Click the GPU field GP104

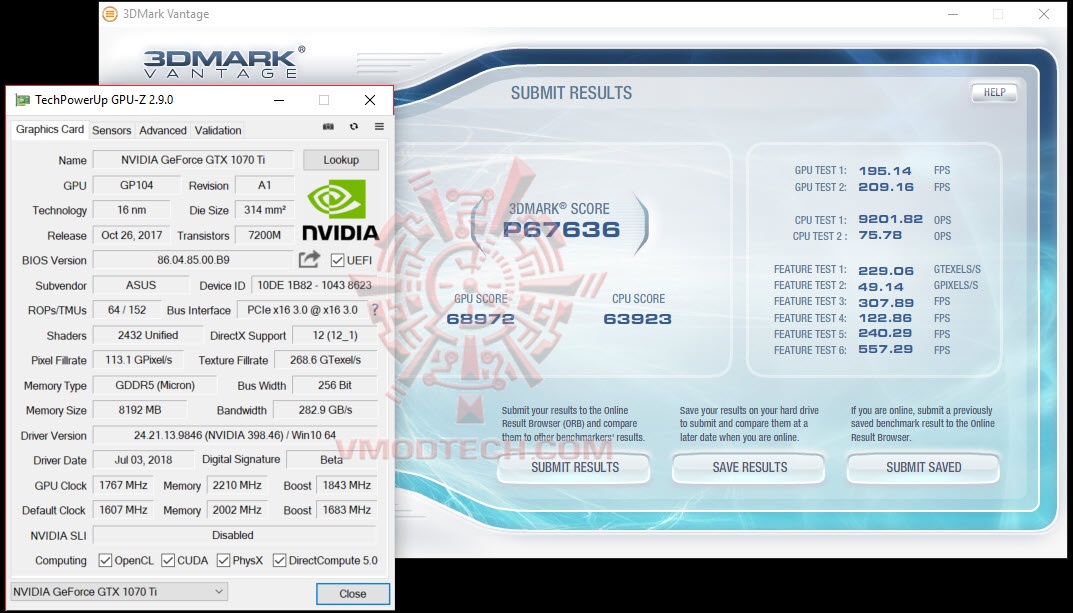pyautogui.click(x=137, y=185)
